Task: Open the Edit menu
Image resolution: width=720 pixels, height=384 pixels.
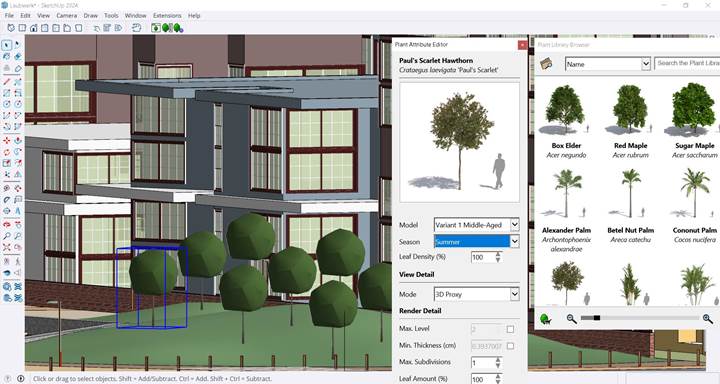Action: click(25, 16)
